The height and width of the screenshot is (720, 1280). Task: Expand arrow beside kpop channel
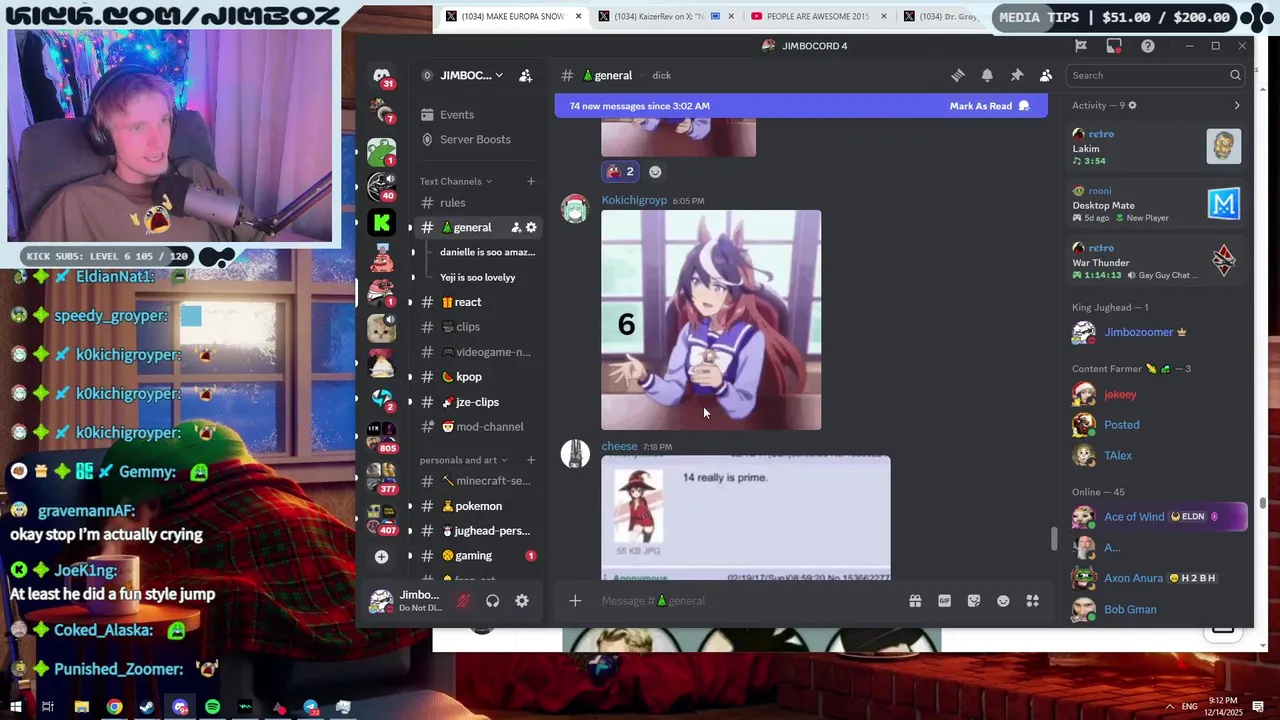pyautogui.click(x=410, y=377)
